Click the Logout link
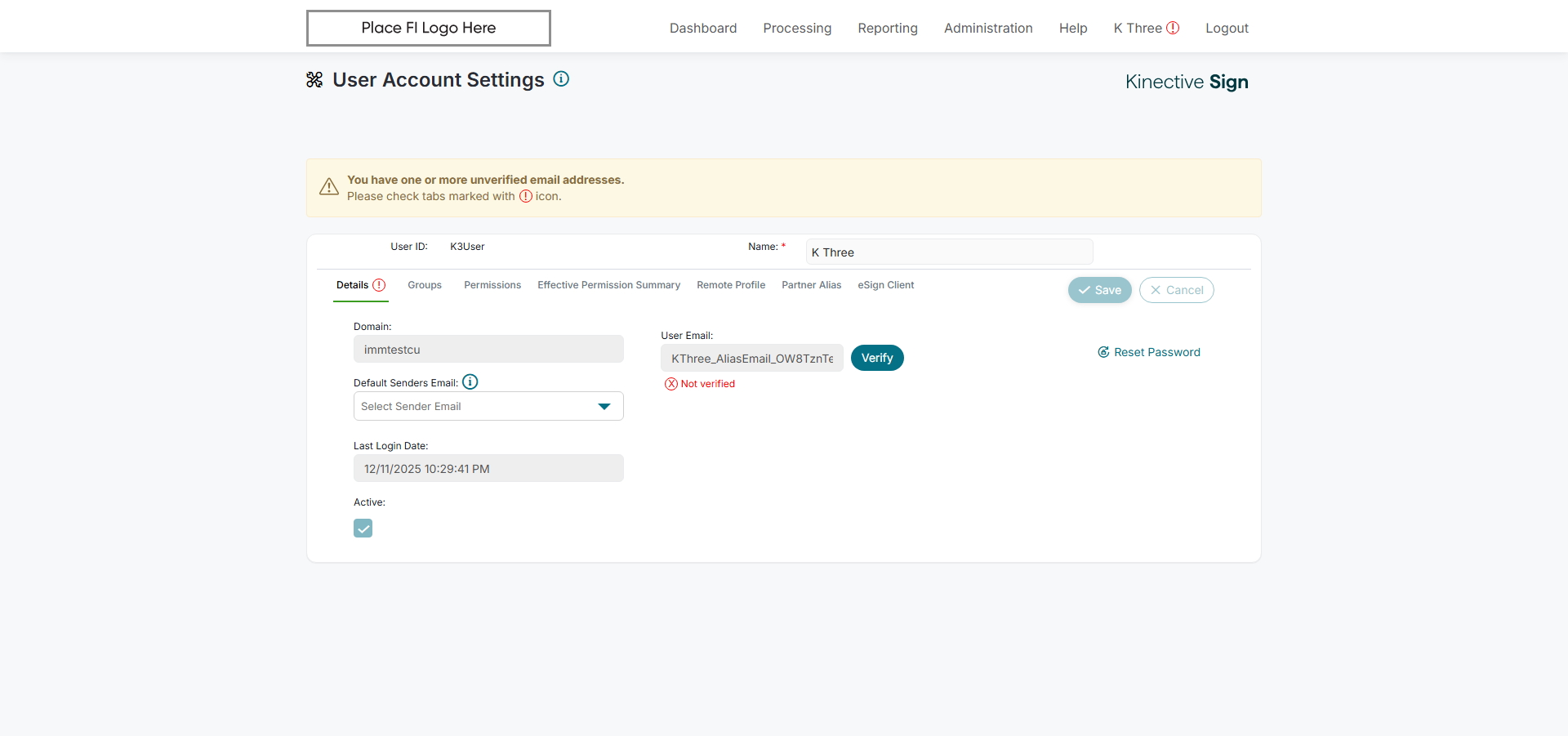This screenshot has width=1568, height=736. (x=1227, y=28)
